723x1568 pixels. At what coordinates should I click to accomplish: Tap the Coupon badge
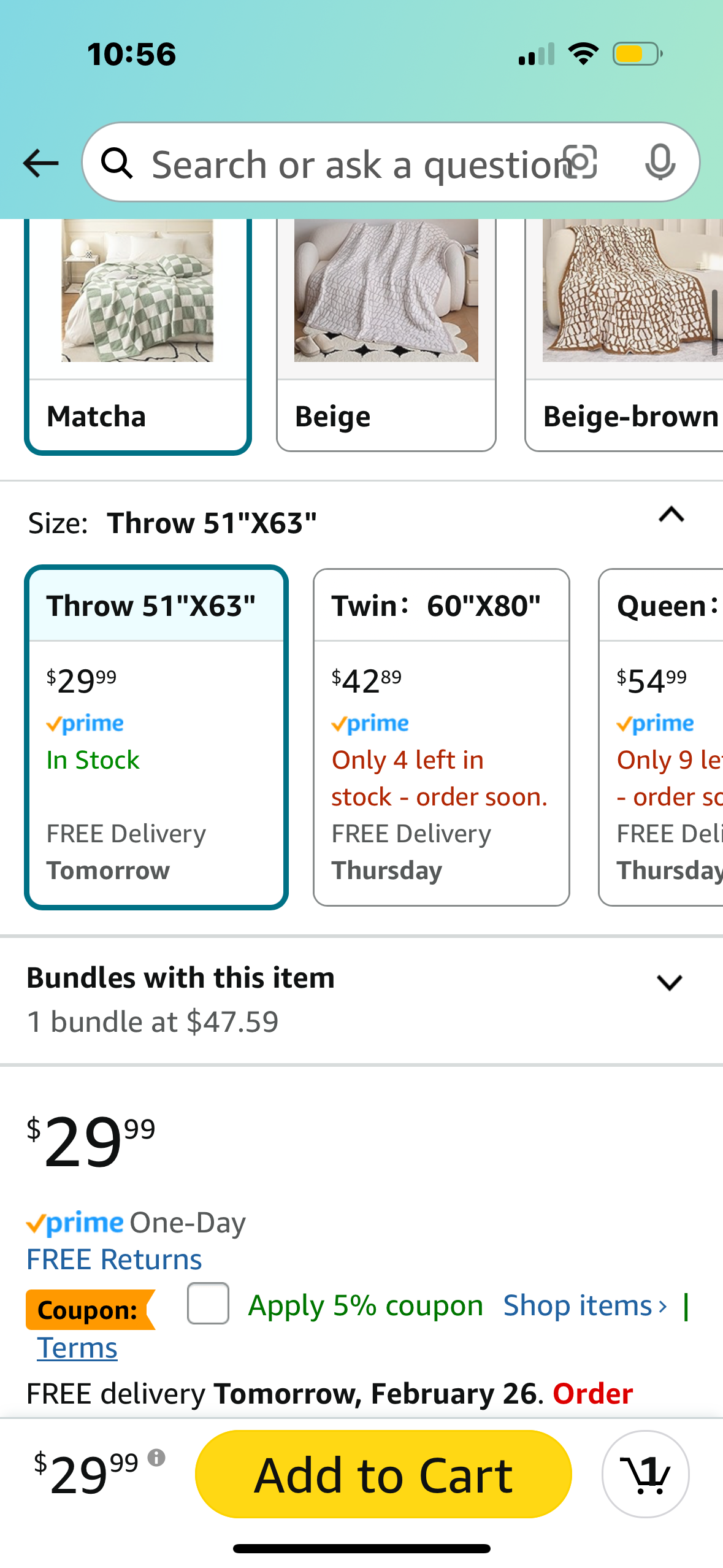90,1309
